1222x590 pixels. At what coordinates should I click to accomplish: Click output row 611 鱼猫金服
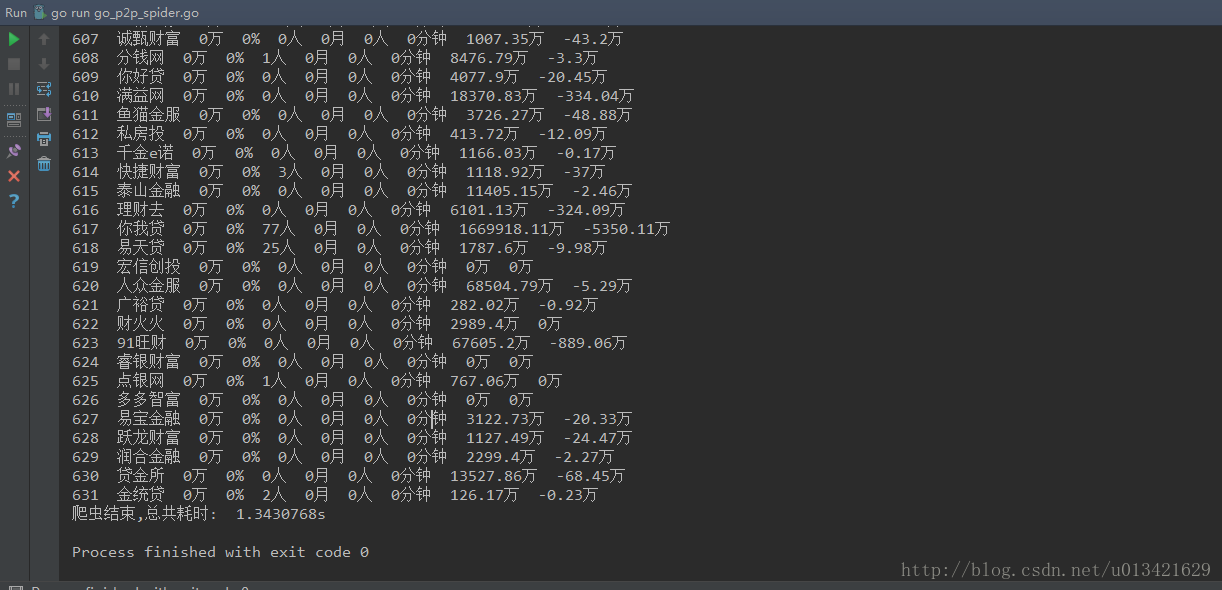click(x=352, y=115)
